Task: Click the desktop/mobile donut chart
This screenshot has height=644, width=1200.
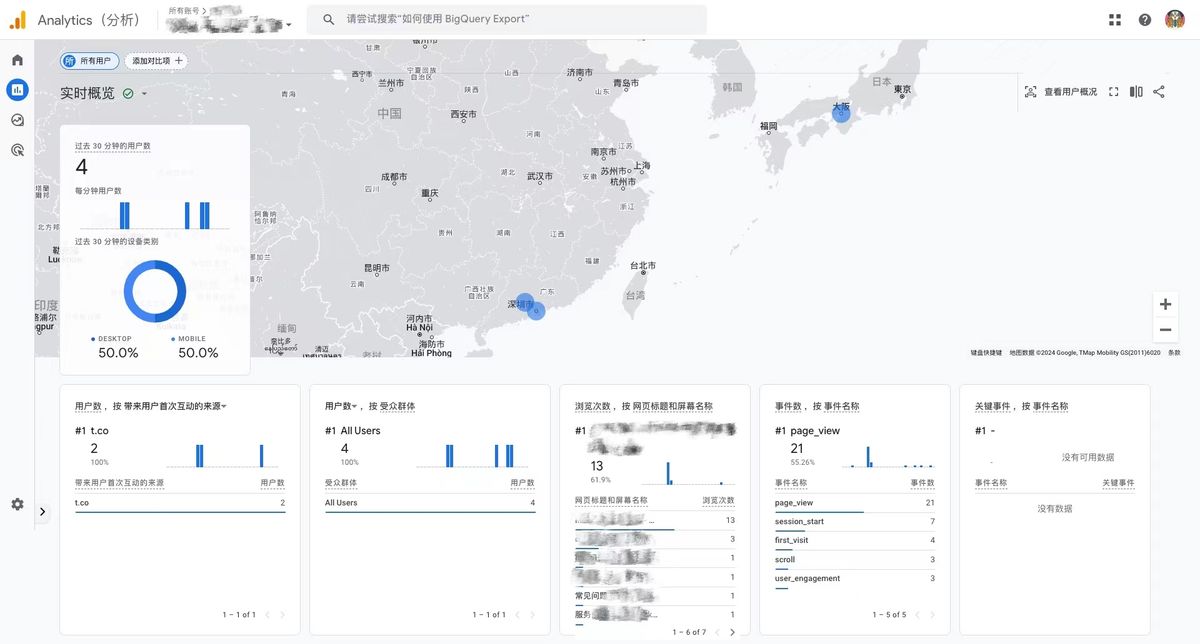Action: (155, 292)
